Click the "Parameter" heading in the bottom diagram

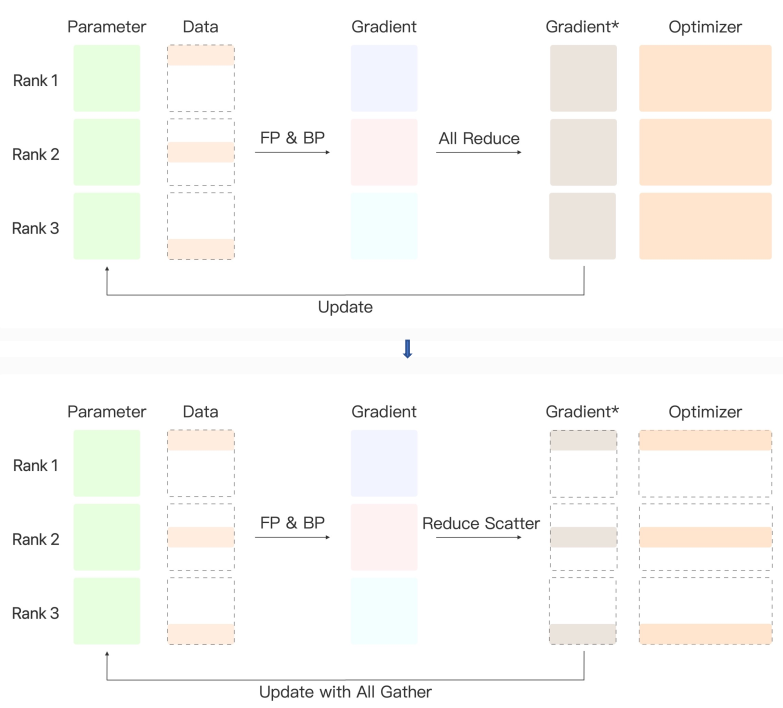pyautogui.click(x=107, y=411)
